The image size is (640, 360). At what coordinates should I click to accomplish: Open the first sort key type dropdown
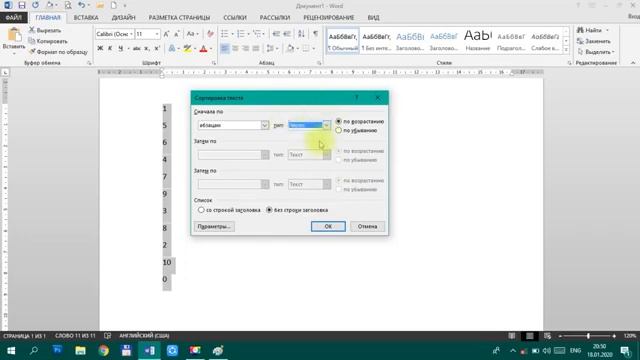point(327,125)
